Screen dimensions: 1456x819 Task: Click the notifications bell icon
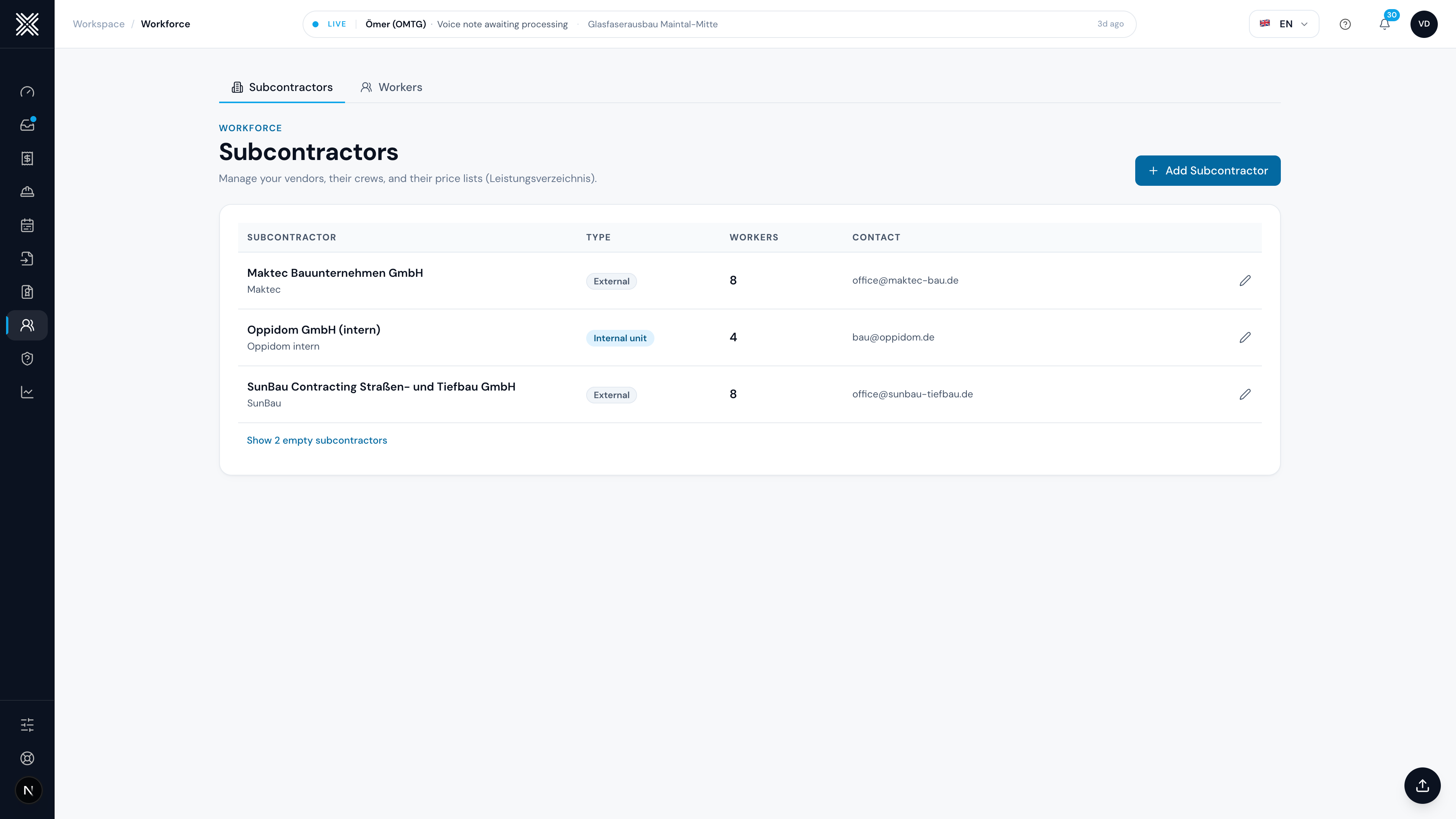[1384, 24]
